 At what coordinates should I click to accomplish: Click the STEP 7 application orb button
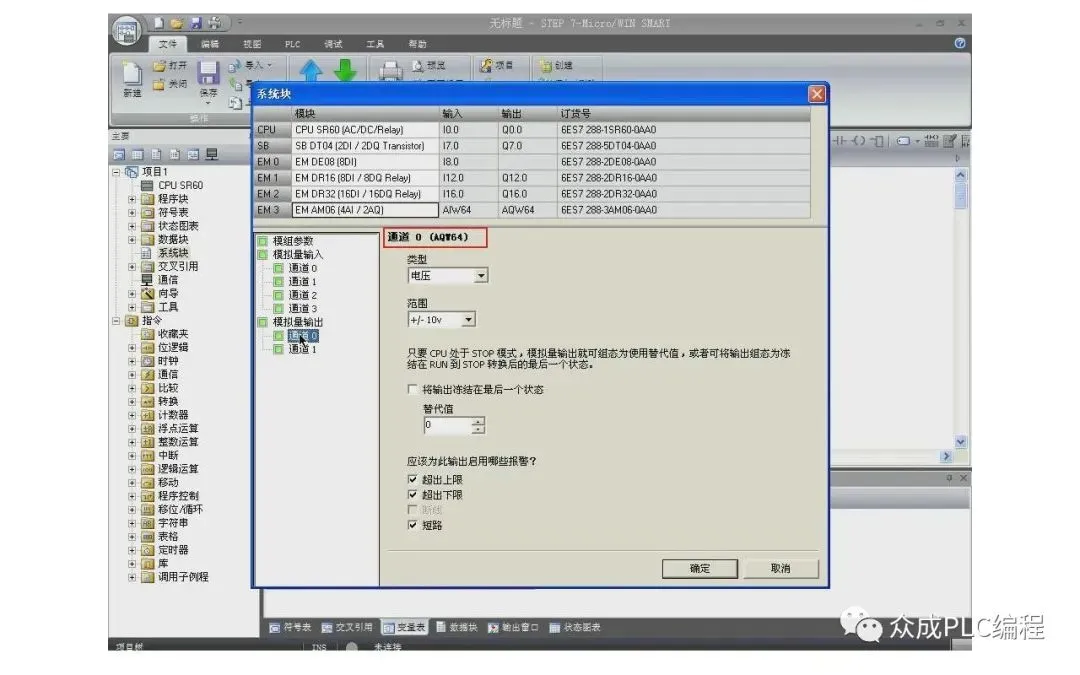126,31
